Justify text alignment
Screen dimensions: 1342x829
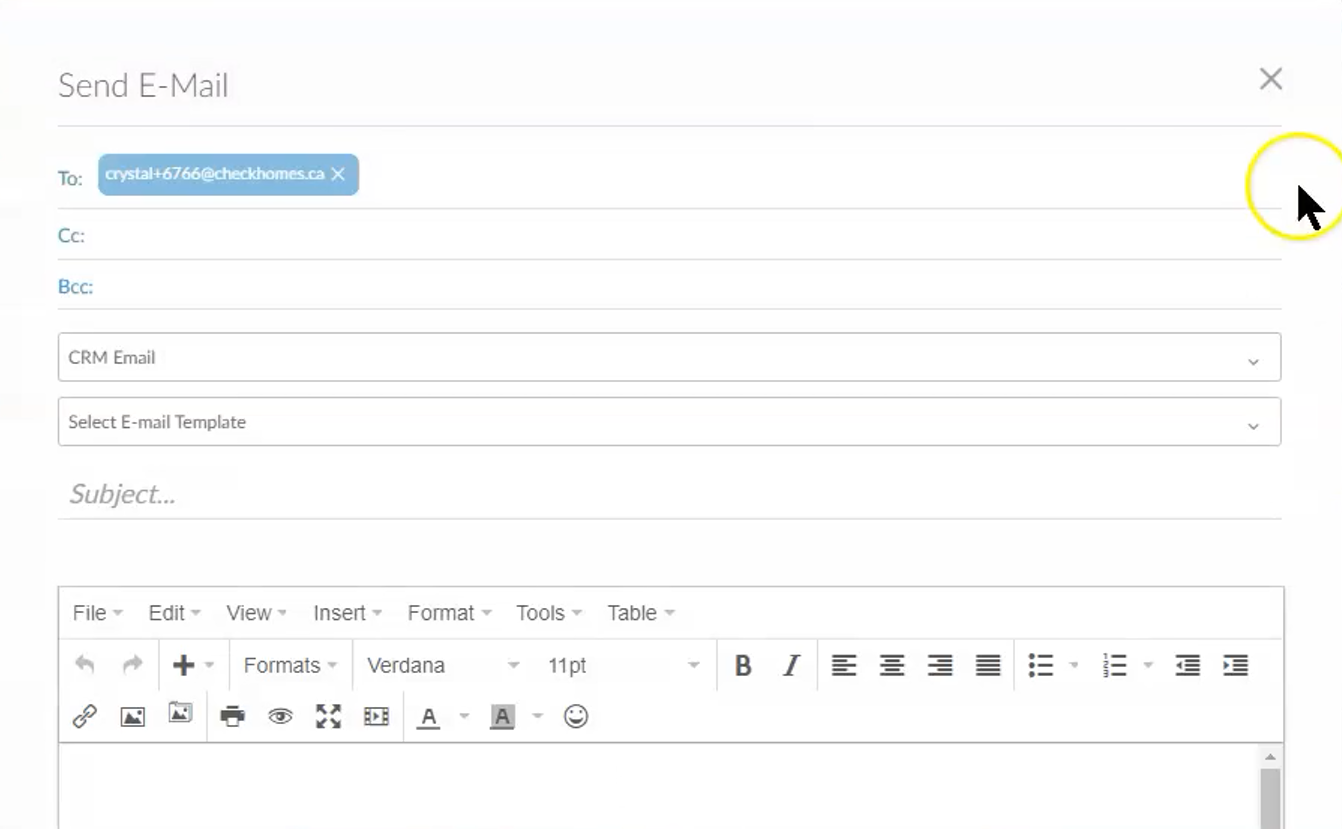[988, 666]
